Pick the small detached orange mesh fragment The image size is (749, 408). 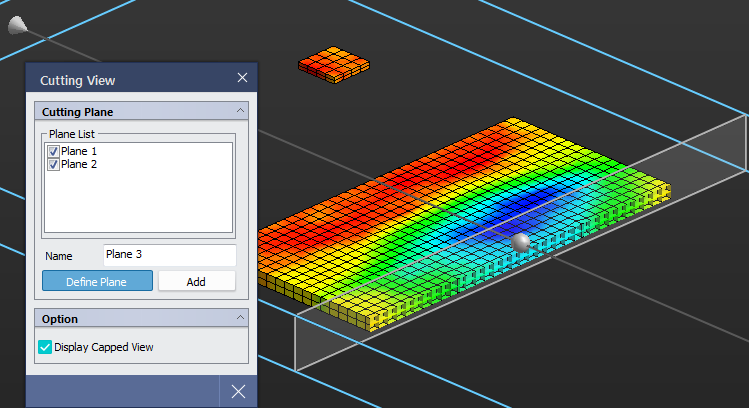click(334, 64)
